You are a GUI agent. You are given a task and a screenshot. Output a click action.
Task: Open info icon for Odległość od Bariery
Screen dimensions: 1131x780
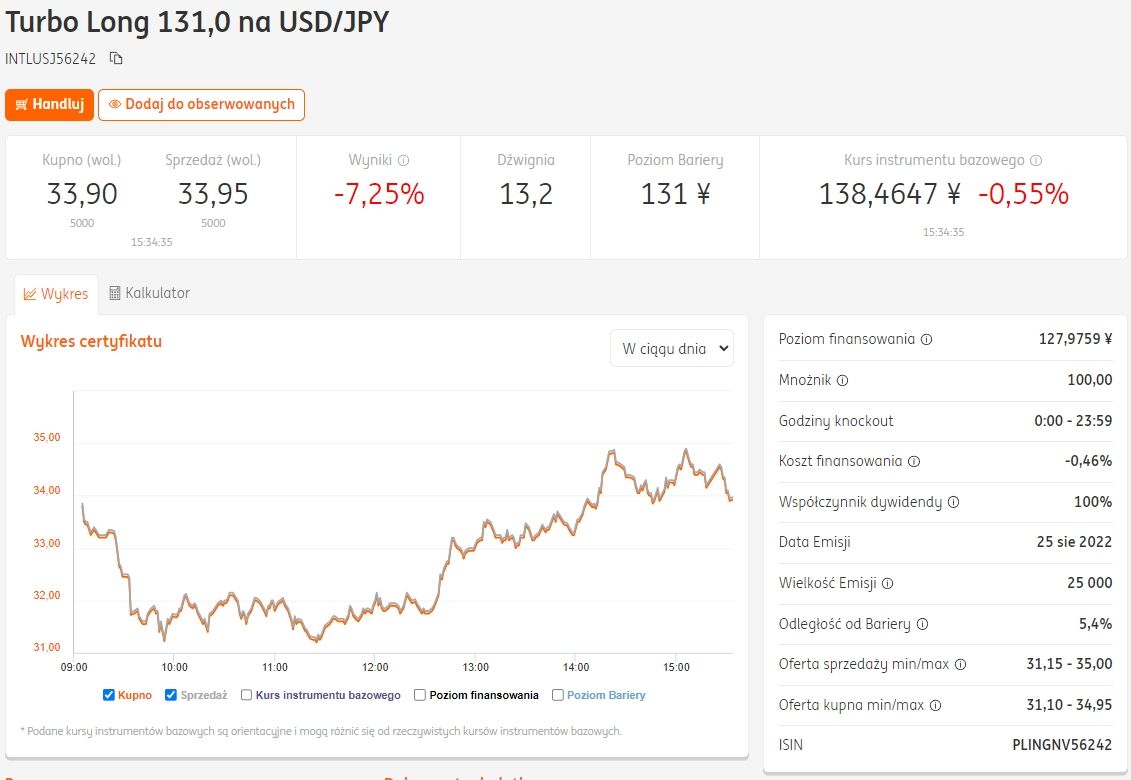[922, 624]
